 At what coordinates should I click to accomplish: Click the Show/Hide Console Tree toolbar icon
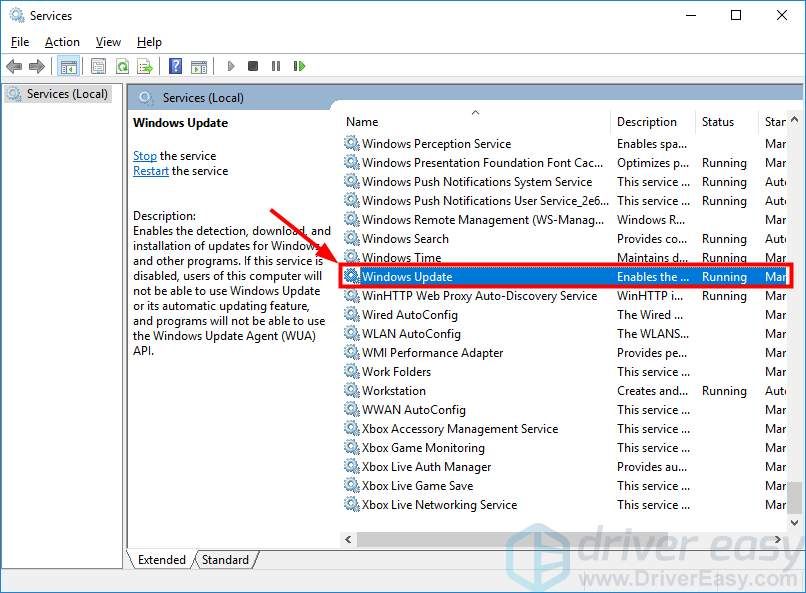coord(69,66)
